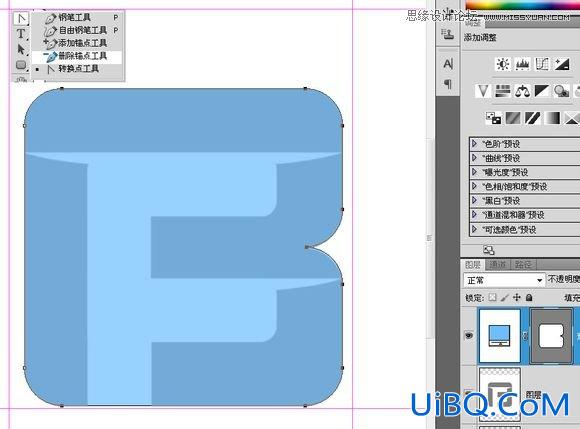Select the Convert Point tool in the toolbox
The height and width of the screenshot is (429, 580).
coord(21,18)
